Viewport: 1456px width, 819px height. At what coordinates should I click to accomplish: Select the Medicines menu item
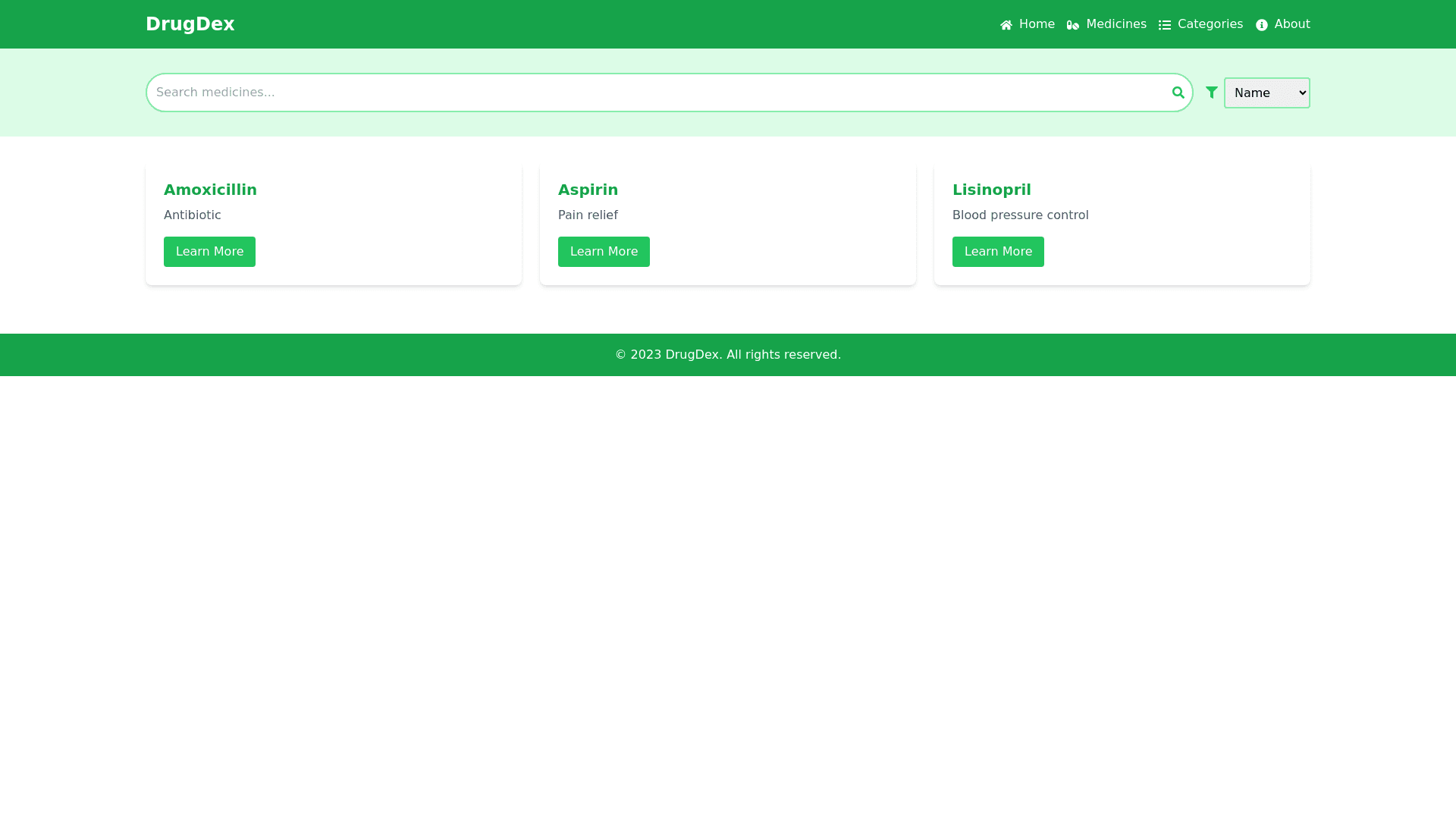pyautogui.click(x=1116, y=24)
